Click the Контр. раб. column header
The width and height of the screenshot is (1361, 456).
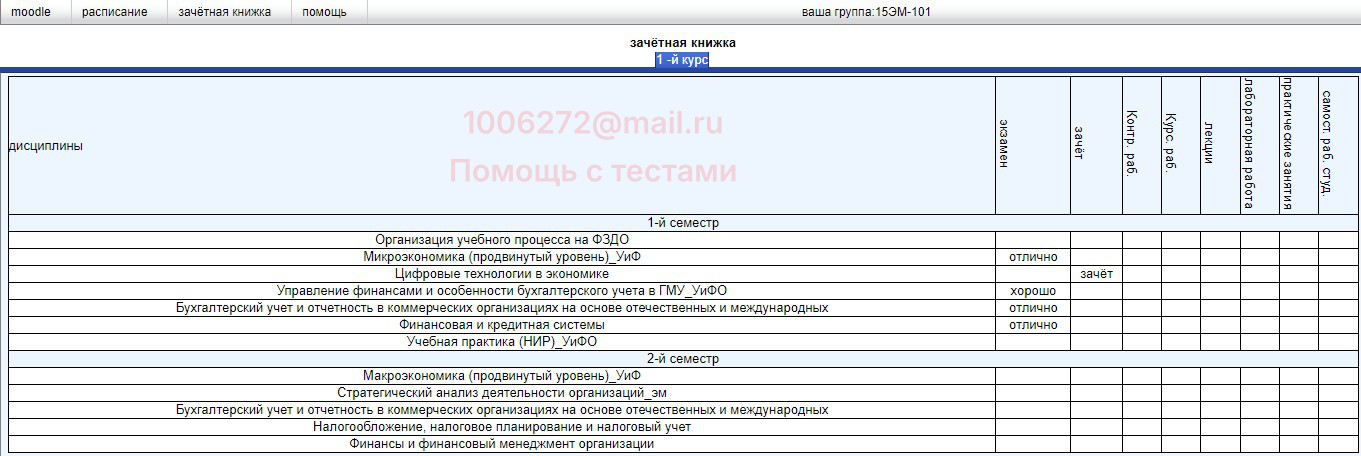click(x=1131, y=146)
